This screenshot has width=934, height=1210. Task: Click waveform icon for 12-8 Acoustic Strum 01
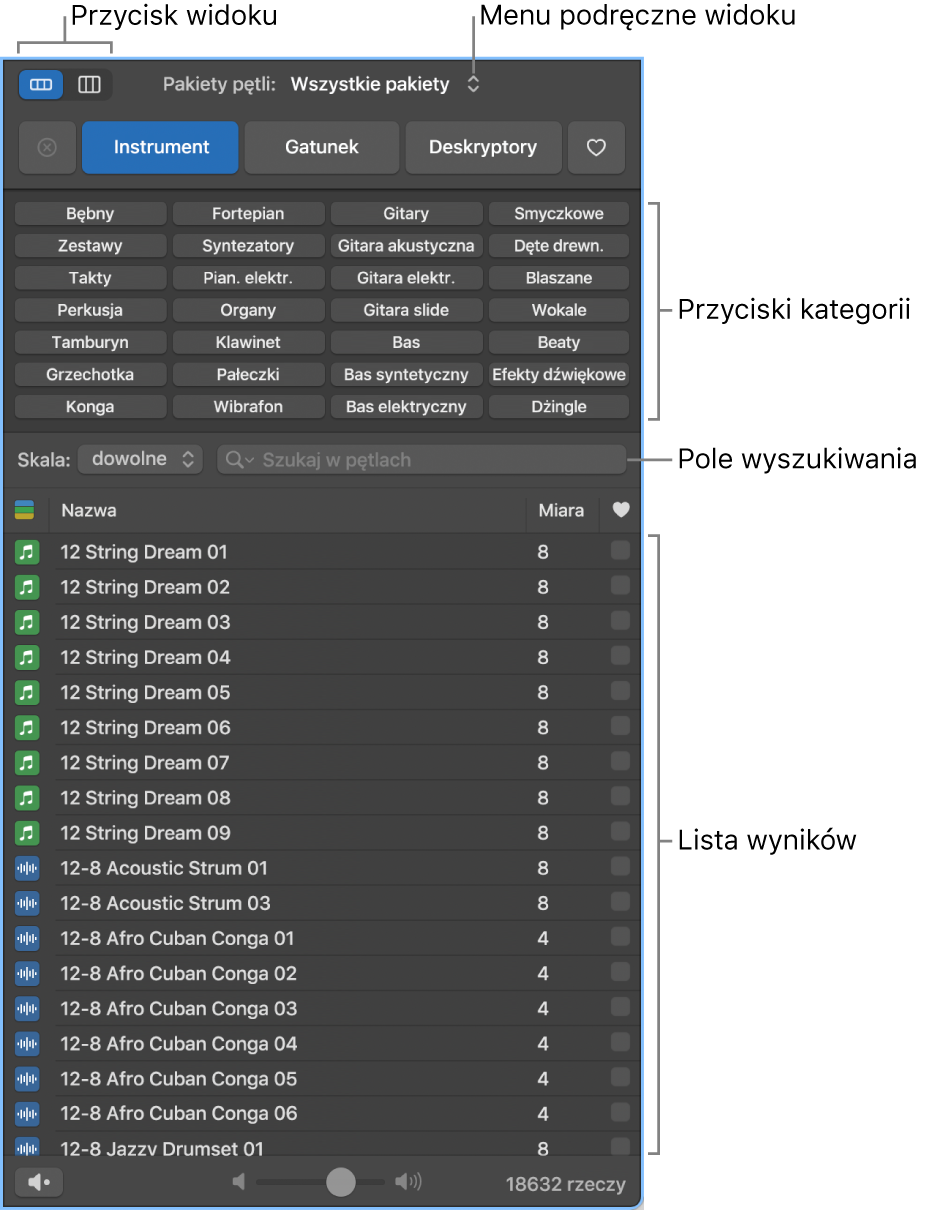tap(27, 868)
